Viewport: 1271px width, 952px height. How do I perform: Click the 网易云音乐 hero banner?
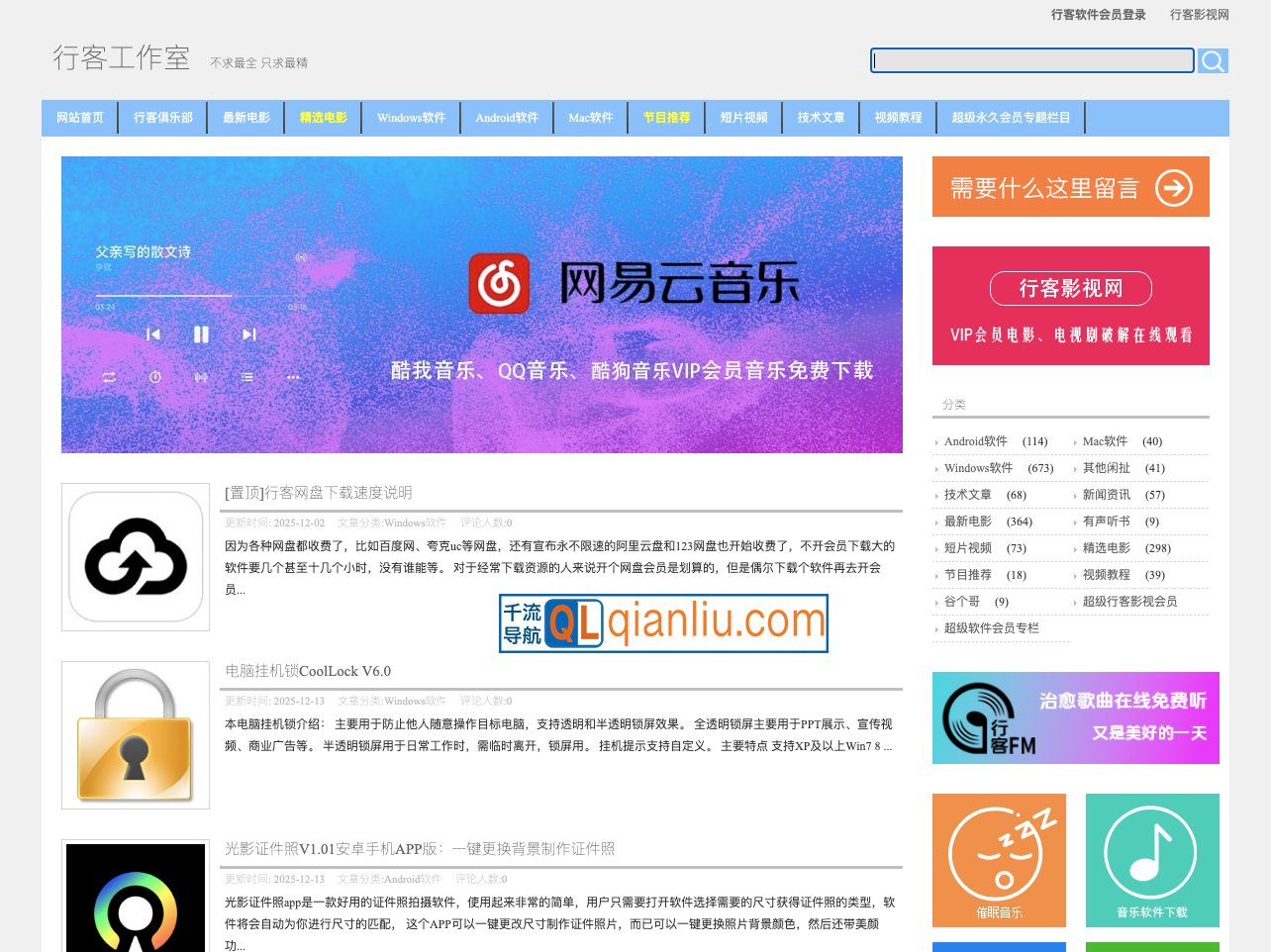tap(482, 305)
